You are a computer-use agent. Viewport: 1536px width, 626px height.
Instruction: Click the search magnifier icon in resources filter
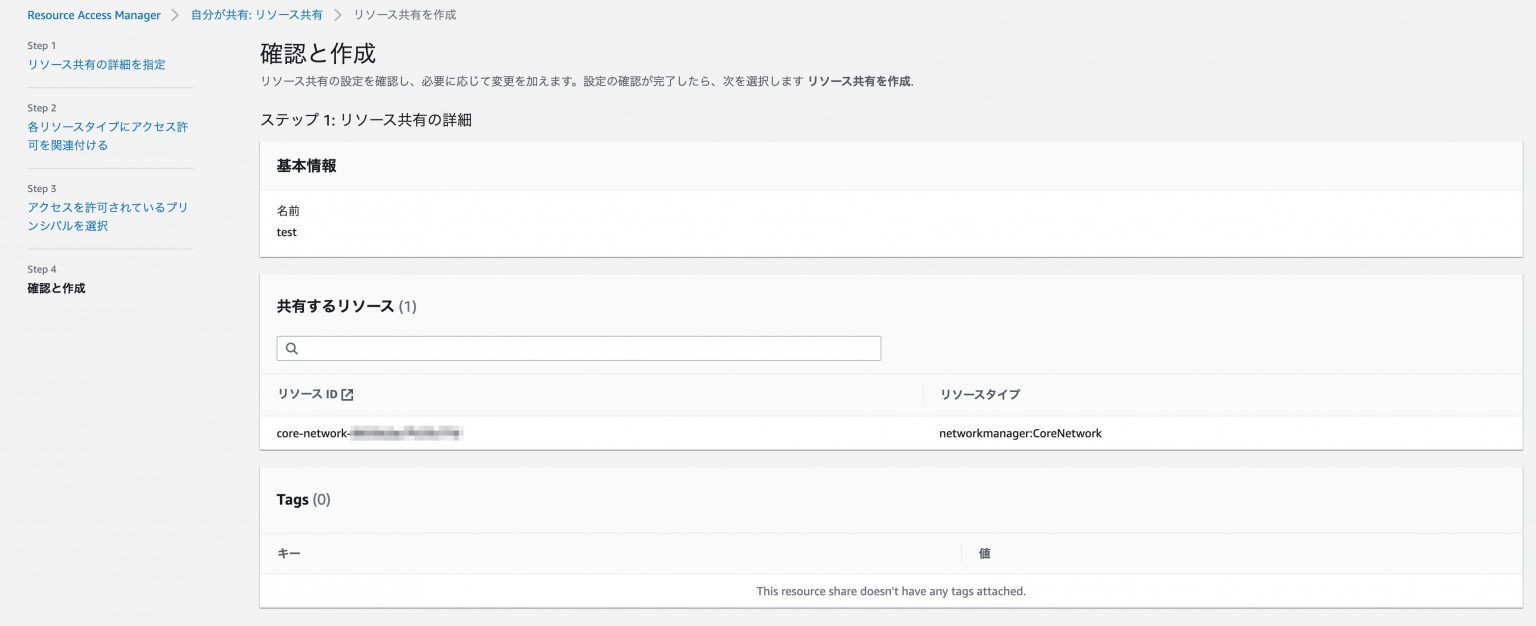pyautogui.click(x=292, y=348)
